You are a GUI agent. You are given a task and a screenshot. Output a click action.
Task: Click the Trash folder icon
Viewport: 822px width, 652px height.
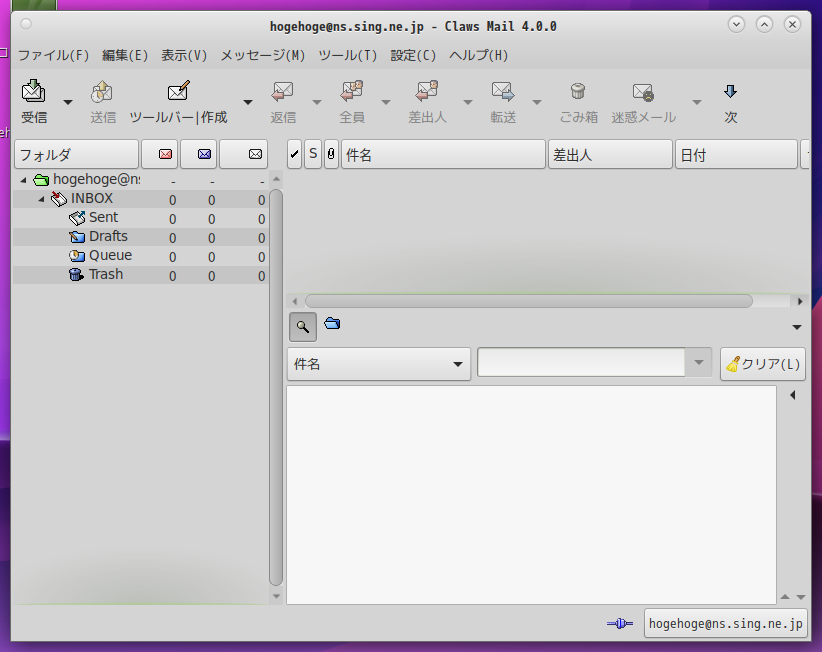(77, 275)
